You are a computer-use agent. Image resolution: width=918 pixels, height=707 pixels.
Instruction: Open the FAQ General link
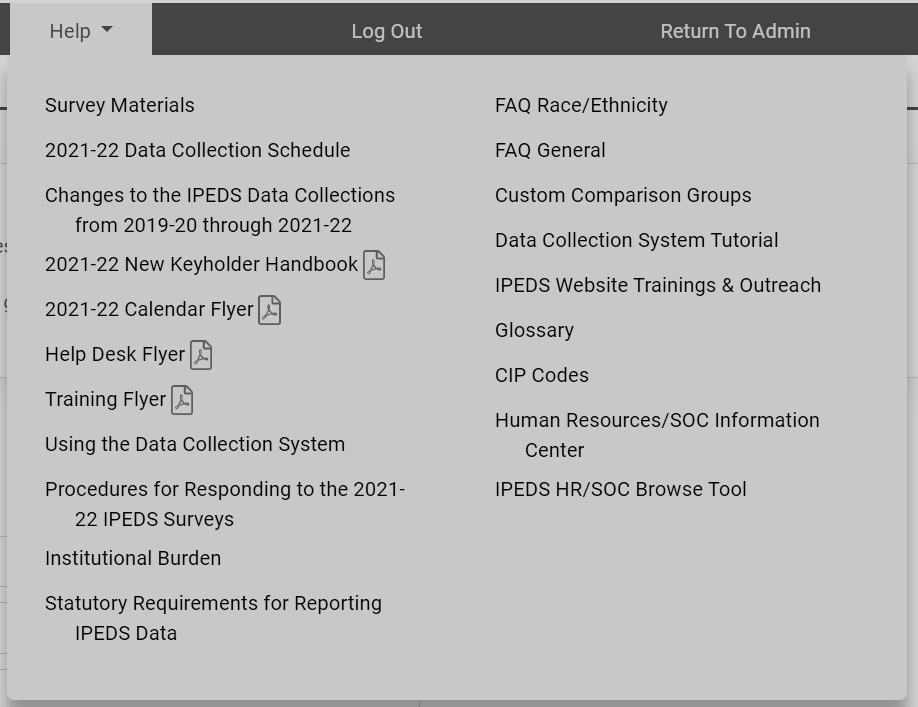[x=550, y=150]
